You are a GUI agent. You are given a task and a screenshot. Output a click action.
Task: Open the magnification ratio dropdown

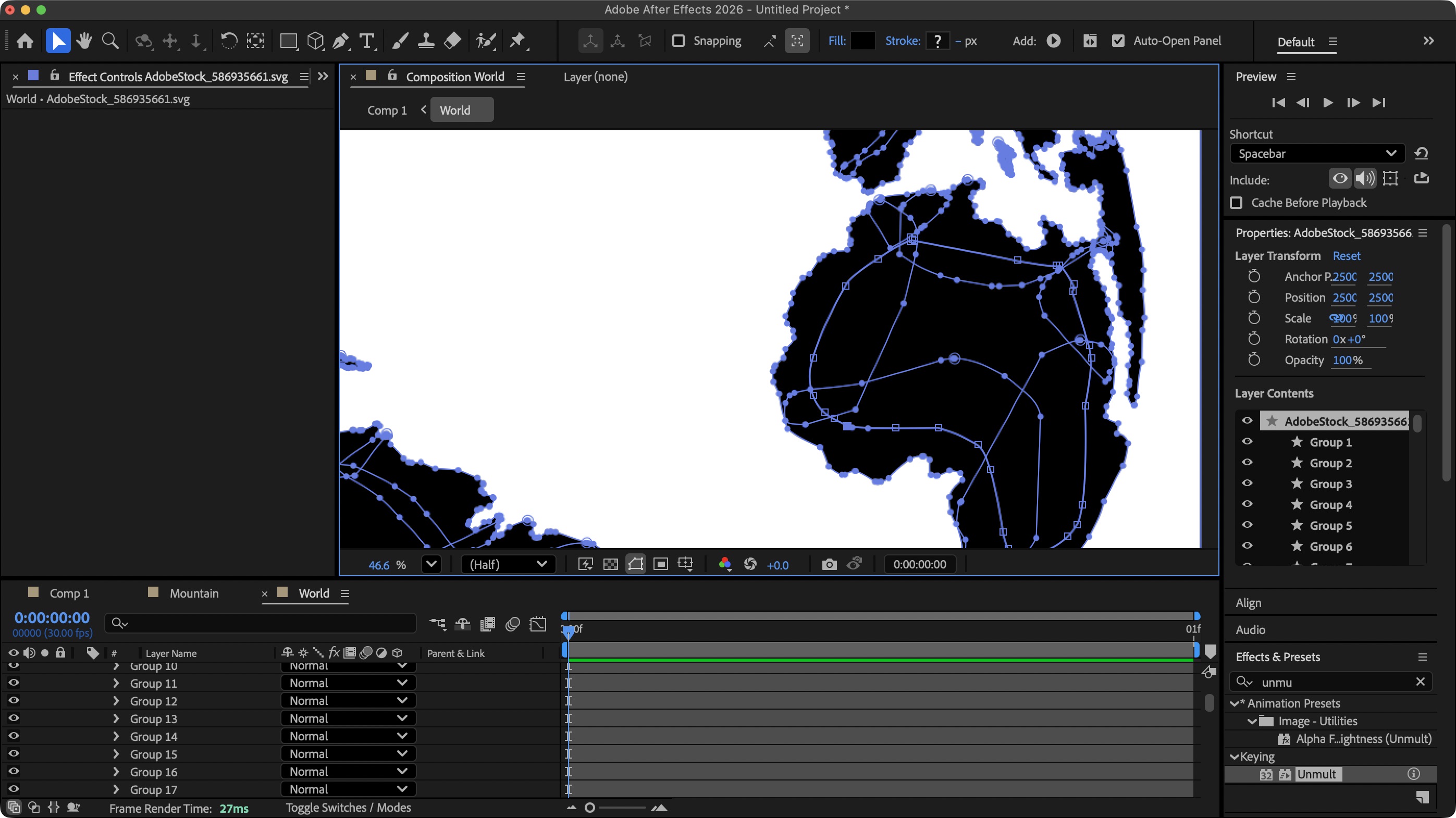coord(431,564)
